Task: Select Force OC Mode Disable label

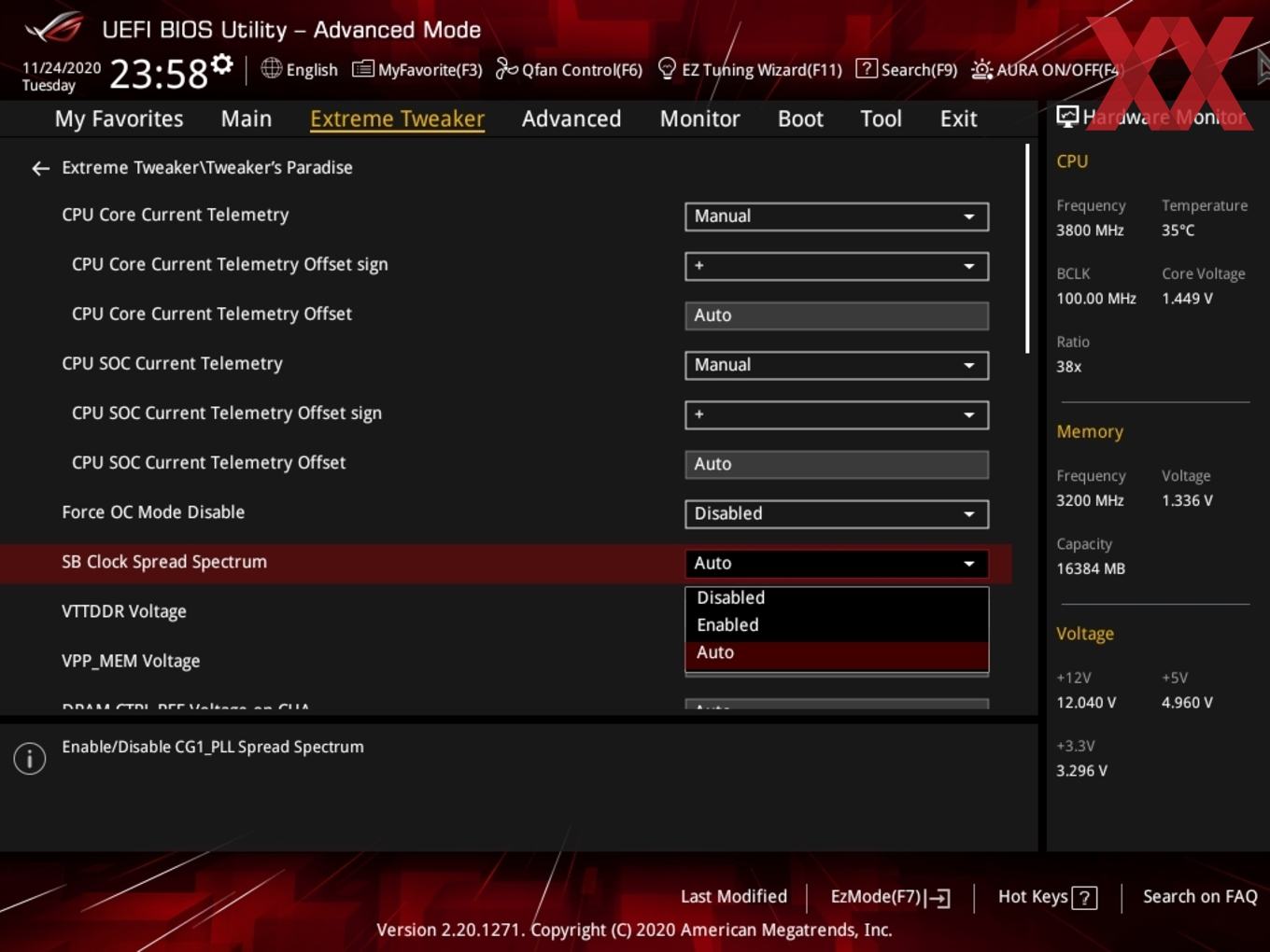Action: point(153,512)
